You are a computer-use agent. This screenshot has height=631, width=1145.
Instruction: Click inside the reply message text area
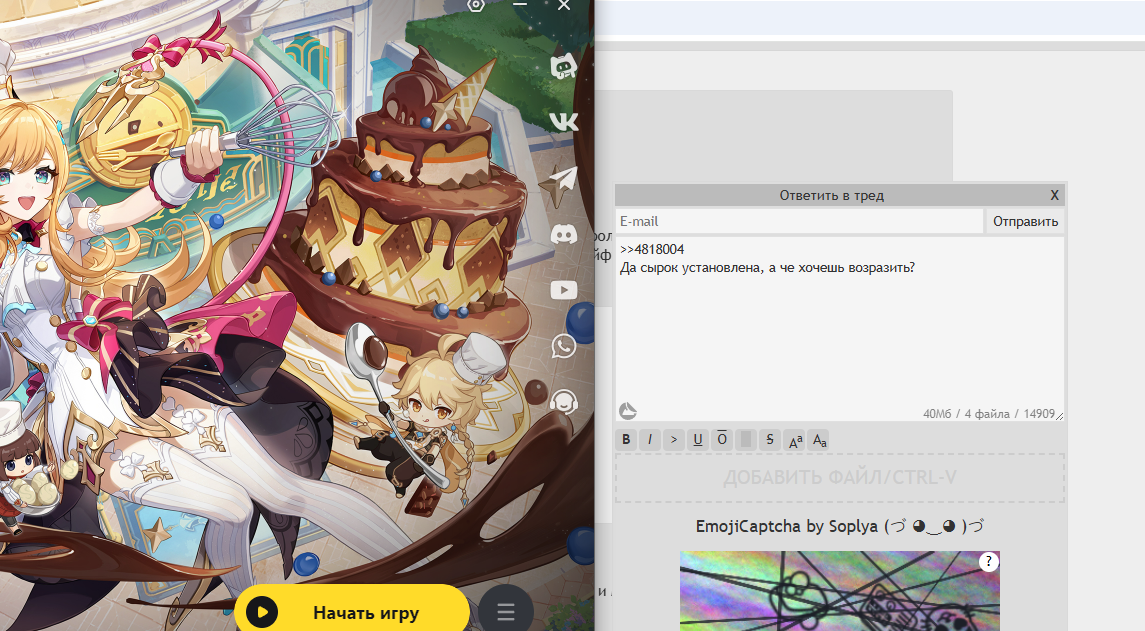coord(840,329)
